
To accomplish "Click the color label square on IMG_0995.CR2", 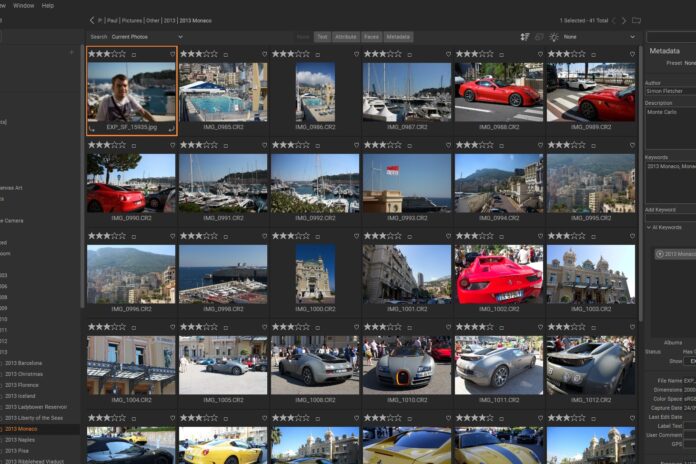I will click(593, 146).
